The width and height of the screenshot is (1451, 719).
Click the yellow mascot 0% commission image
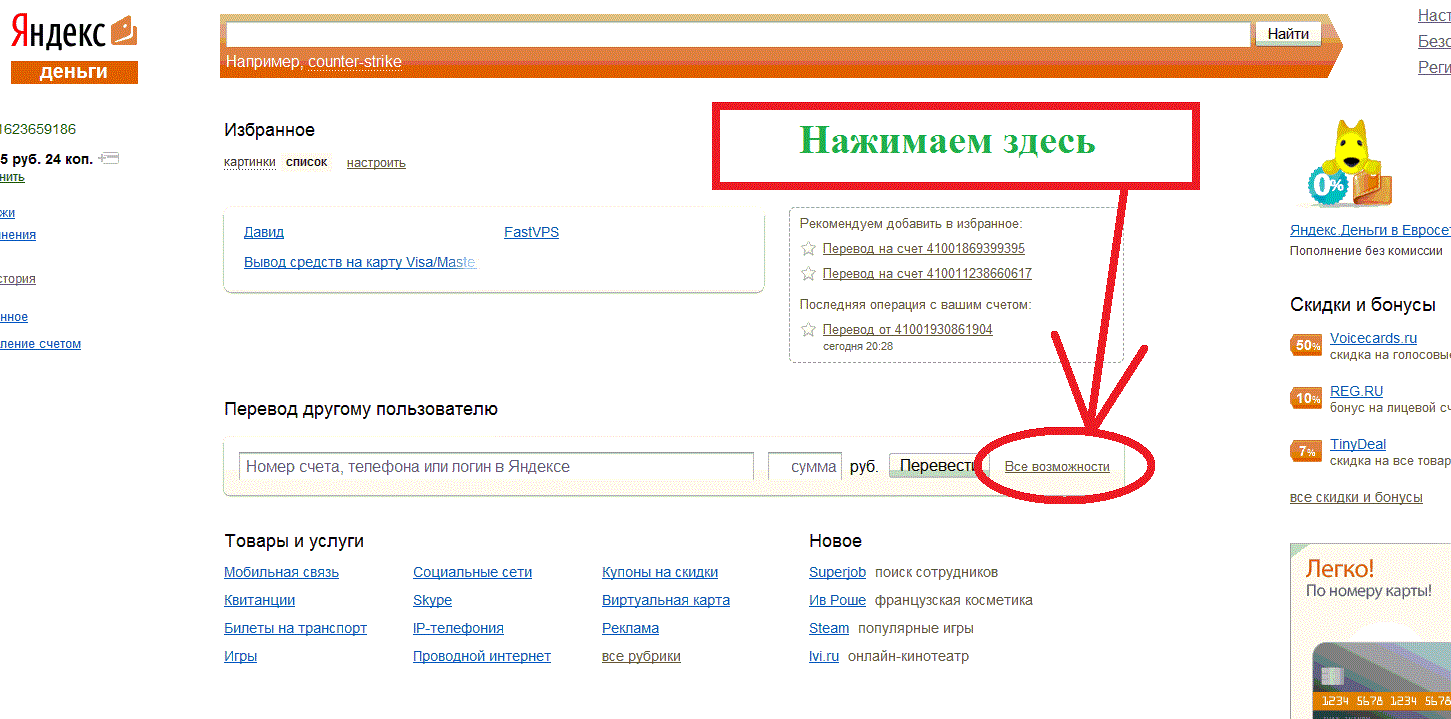pos(1349,164)
